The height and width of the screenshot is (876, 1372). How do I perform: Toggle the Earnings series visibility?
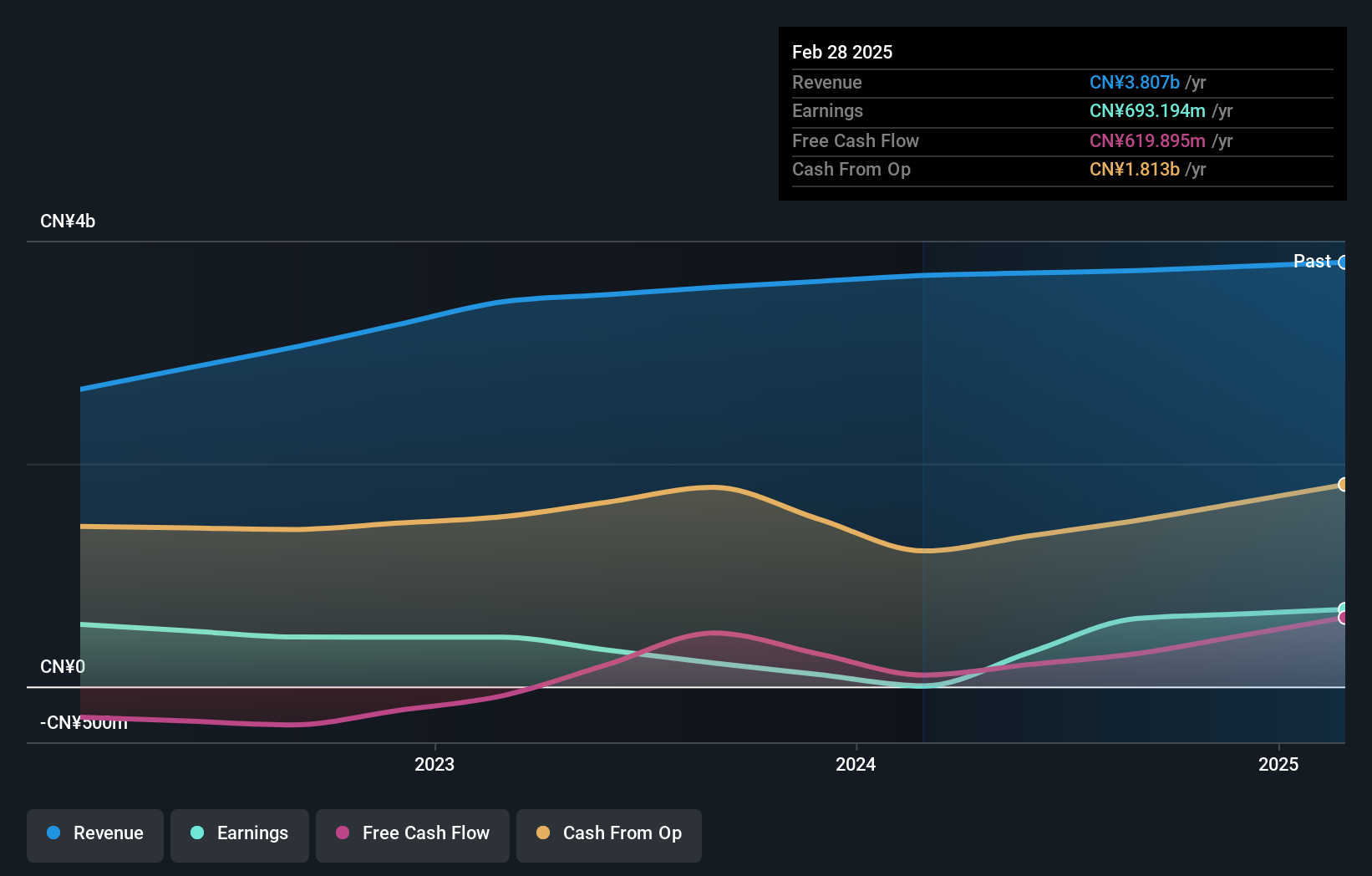coord(240,833)
